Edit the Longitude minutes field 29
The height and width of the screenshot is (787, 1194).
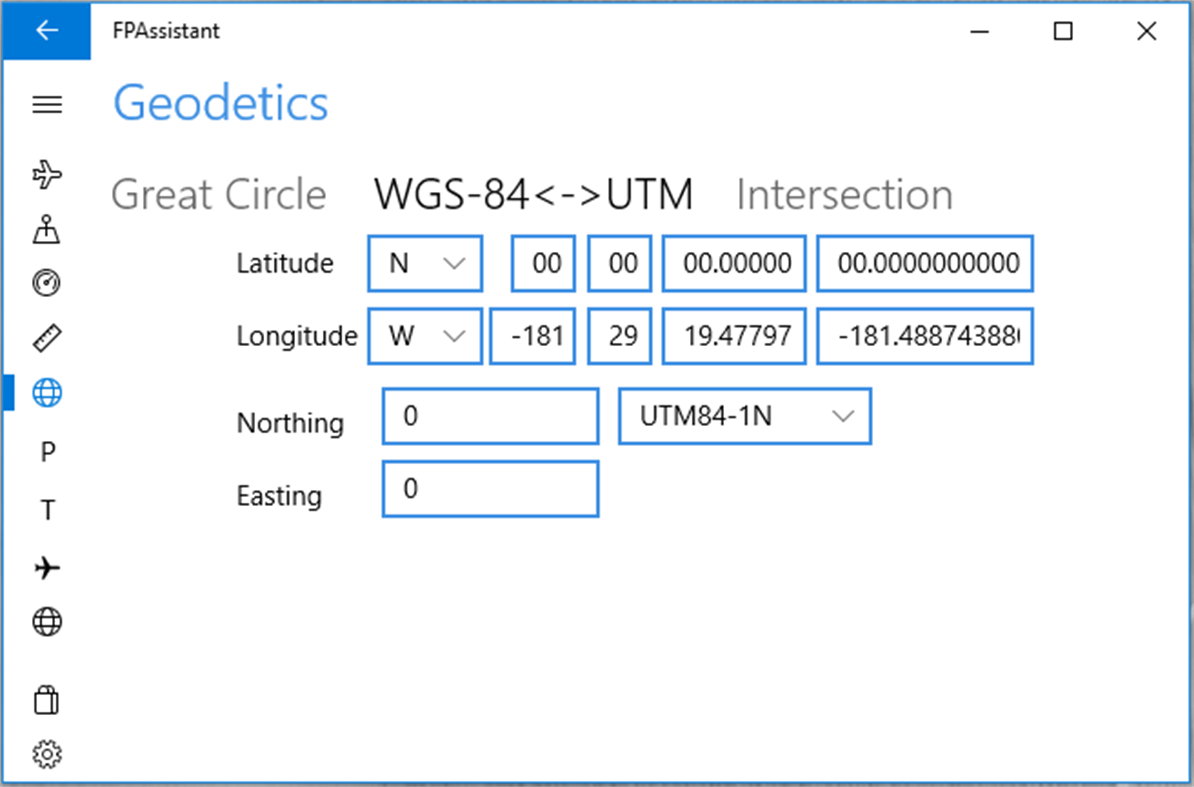620,336
